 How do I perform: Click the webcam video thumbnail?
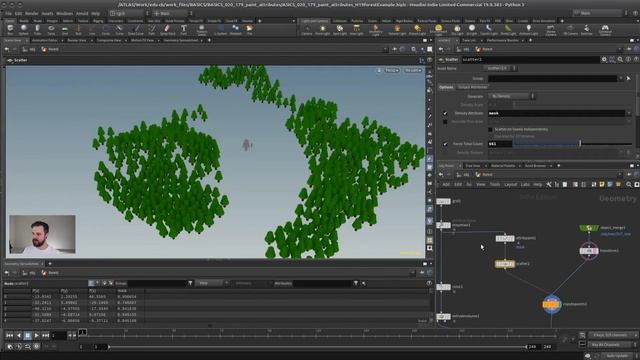point(42,234)
